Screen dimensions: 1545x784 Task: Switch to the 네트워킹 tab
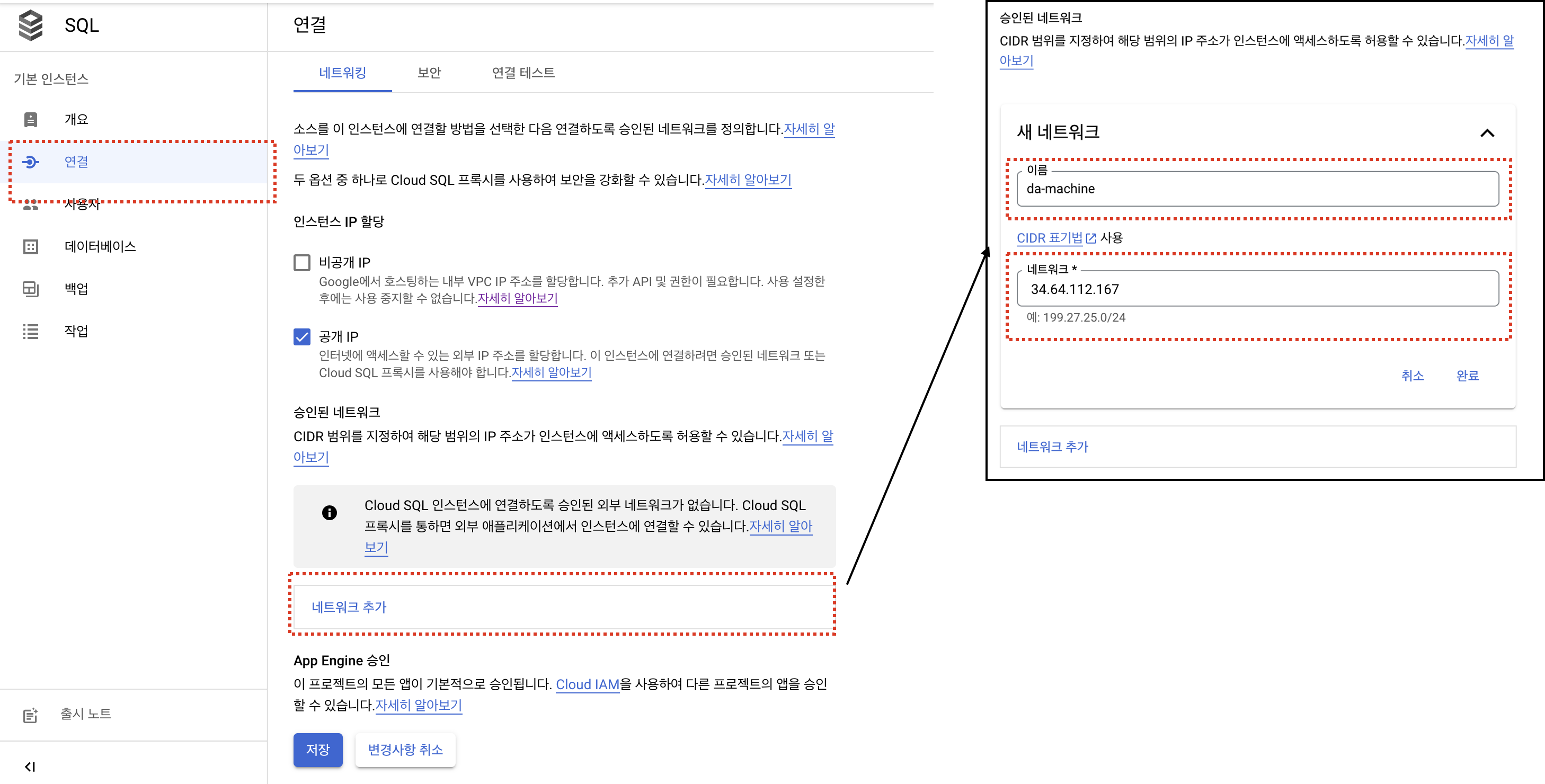click(x=342, y=73)
